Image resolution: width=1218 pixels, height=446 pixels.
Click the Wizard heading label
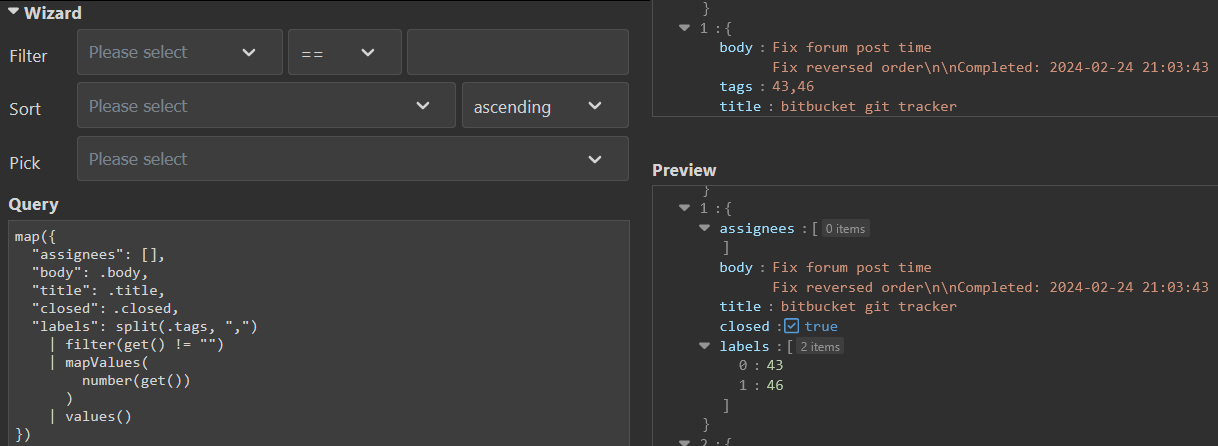(53, 13)
